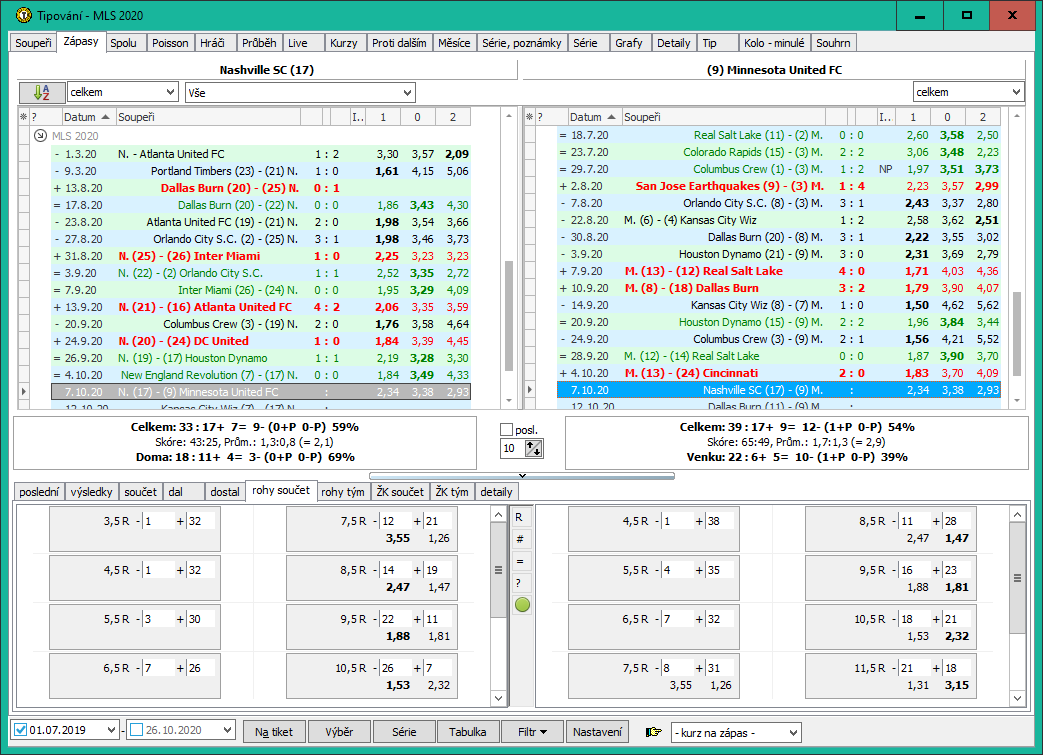Click the Soupeři column header in left table

click(208, 117)
